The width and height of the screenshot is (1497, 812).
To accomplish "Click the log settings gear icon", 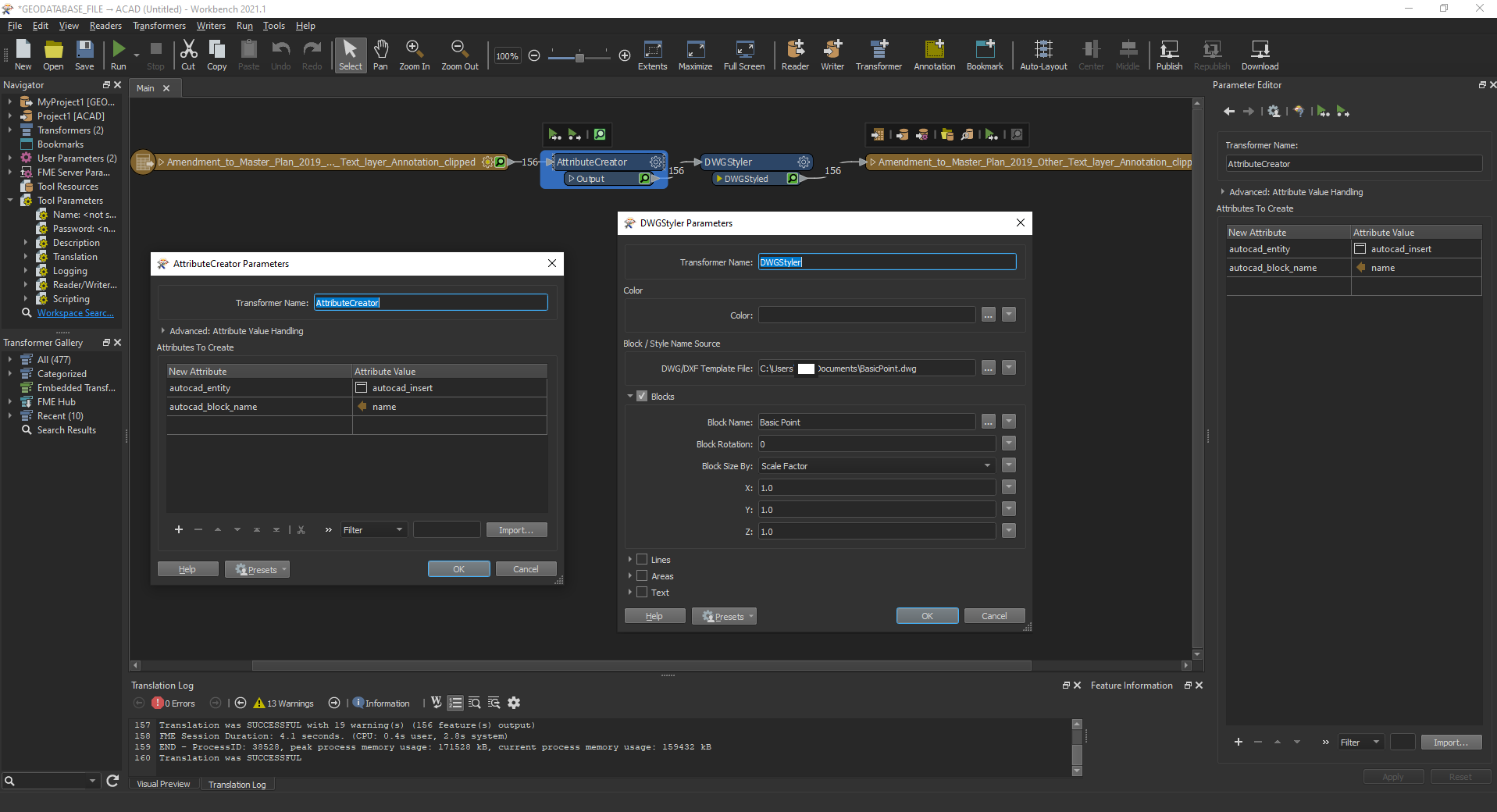I will point(514,703).
